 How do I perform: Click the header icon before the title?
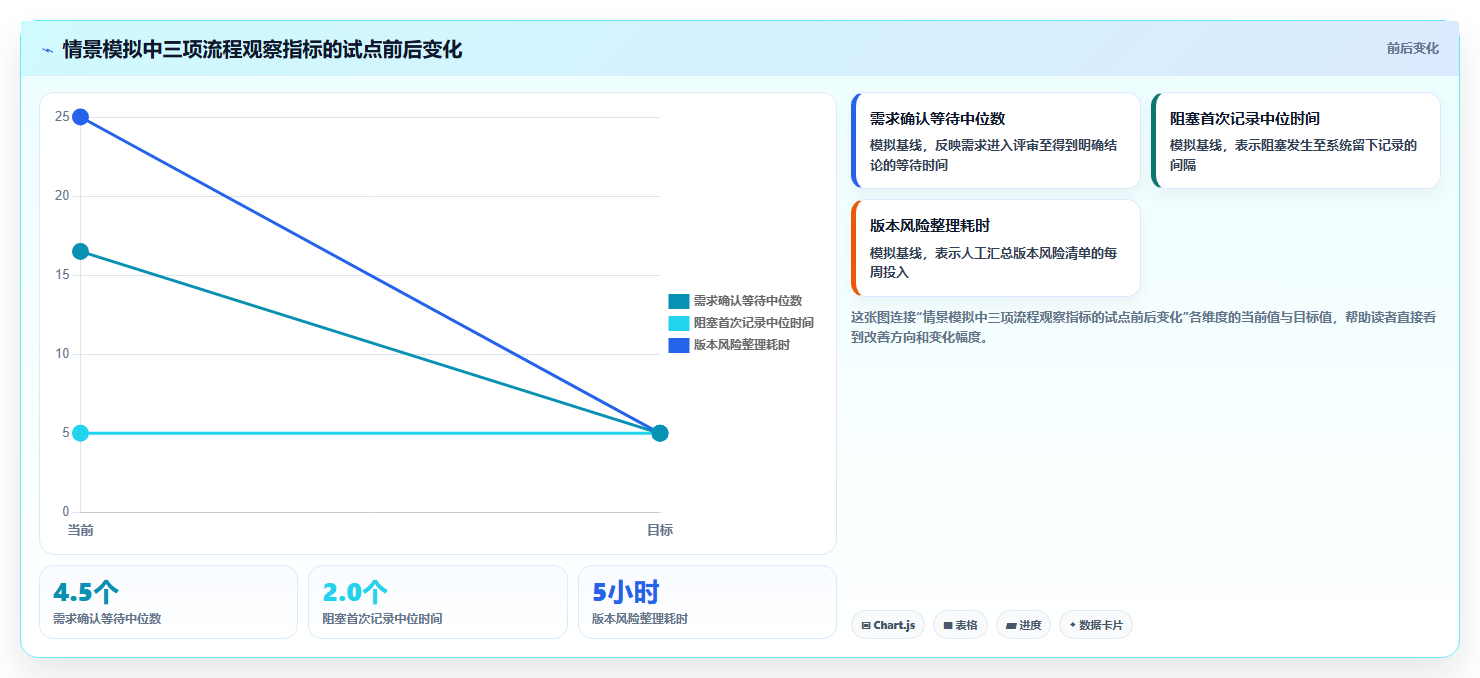pos(47,50)
